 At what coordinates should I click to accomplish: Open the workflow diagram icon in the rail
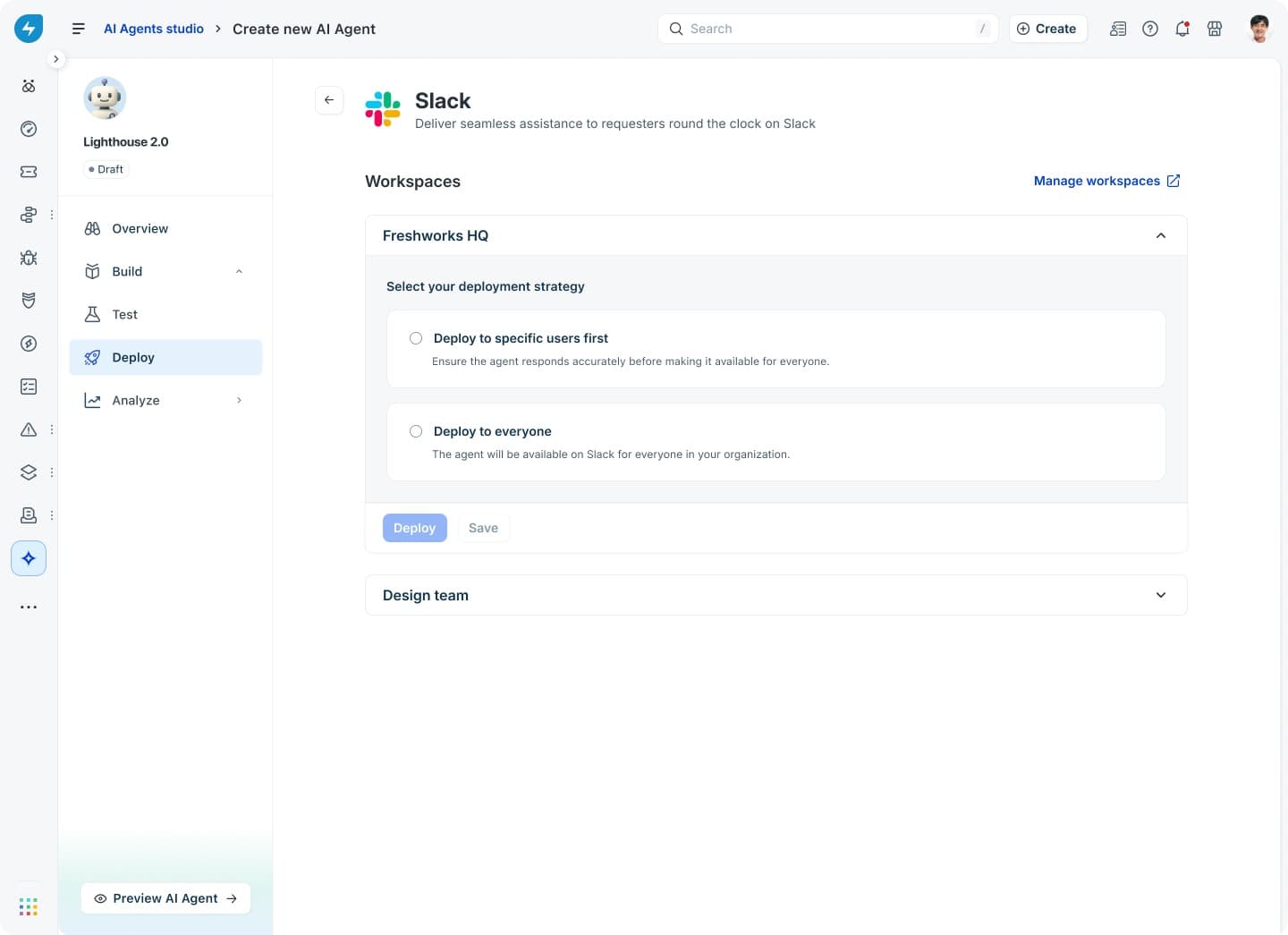point(29,215)
